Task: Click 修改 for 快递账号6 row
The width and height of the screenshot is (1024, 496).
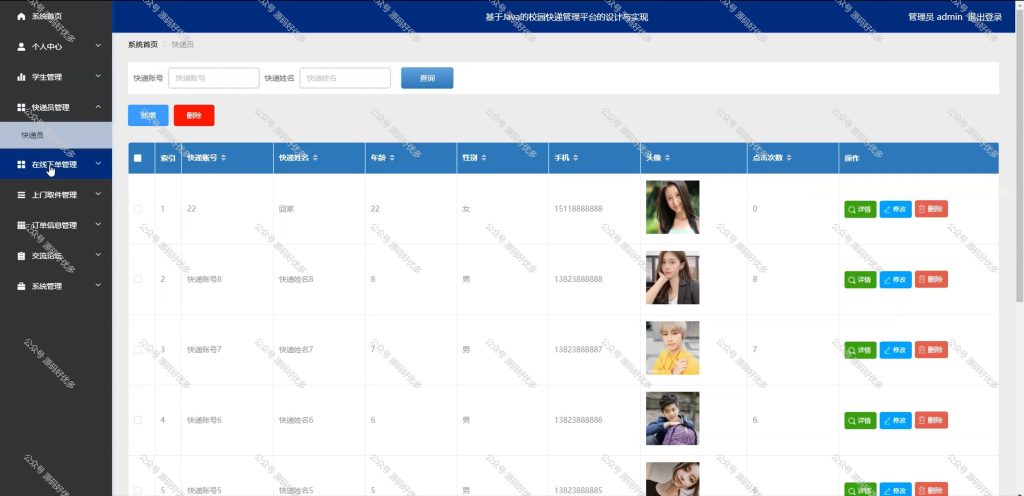Action: point(895,420)
